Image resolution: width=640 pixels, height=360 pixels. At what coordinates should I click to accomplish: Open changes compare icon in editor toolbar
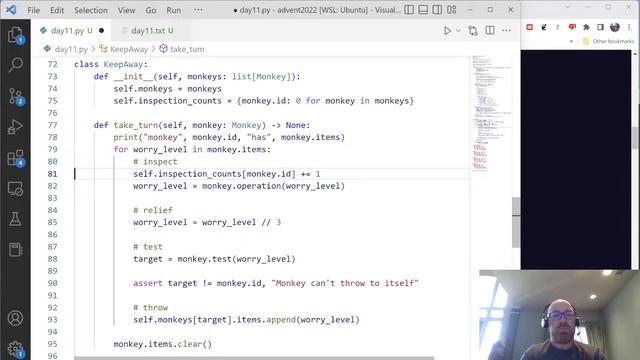coord(473,31)
